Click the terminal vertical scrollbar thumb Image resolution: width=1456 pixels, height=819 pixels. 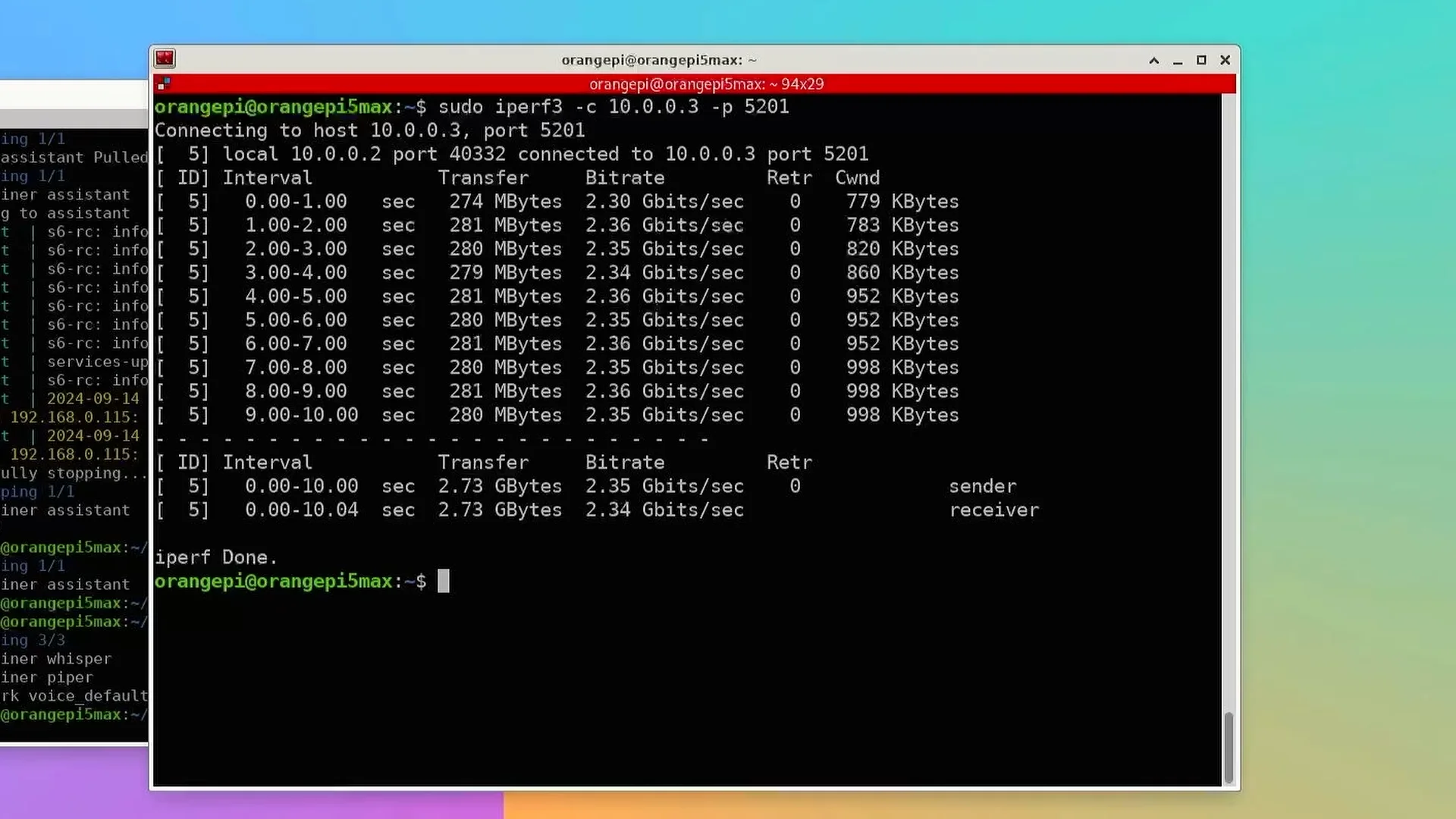1228,748
